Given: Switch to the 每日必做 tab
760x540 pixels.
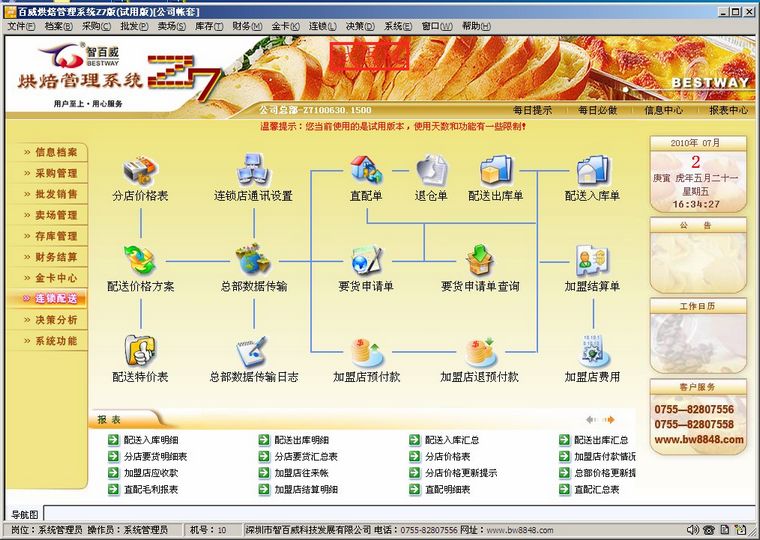Looking at the screenshot, I should pyautogui.click(x=598, y=111).
